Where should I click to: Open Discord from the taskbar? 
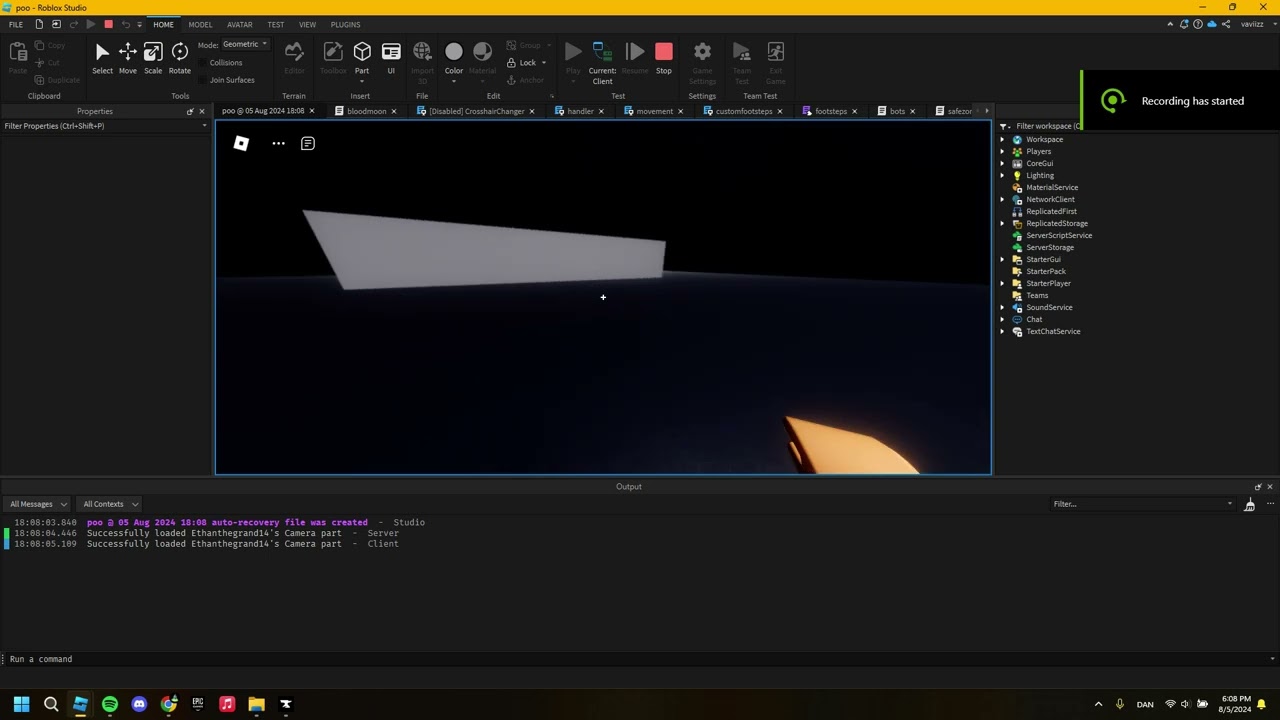pyautogui.click(x=139, y=704)
